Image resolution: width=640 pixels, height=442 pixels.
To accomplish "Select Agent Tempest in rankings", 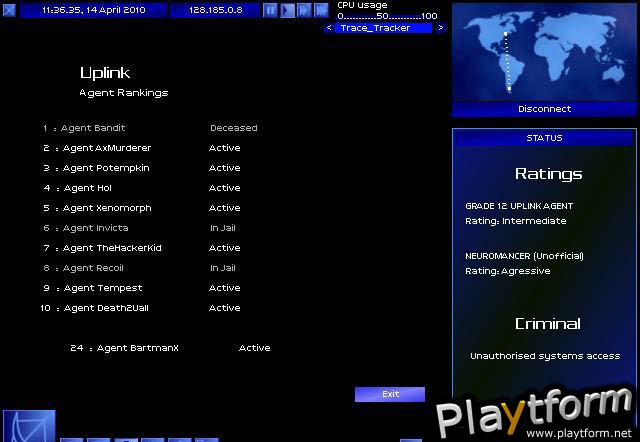I will (103, 288).
